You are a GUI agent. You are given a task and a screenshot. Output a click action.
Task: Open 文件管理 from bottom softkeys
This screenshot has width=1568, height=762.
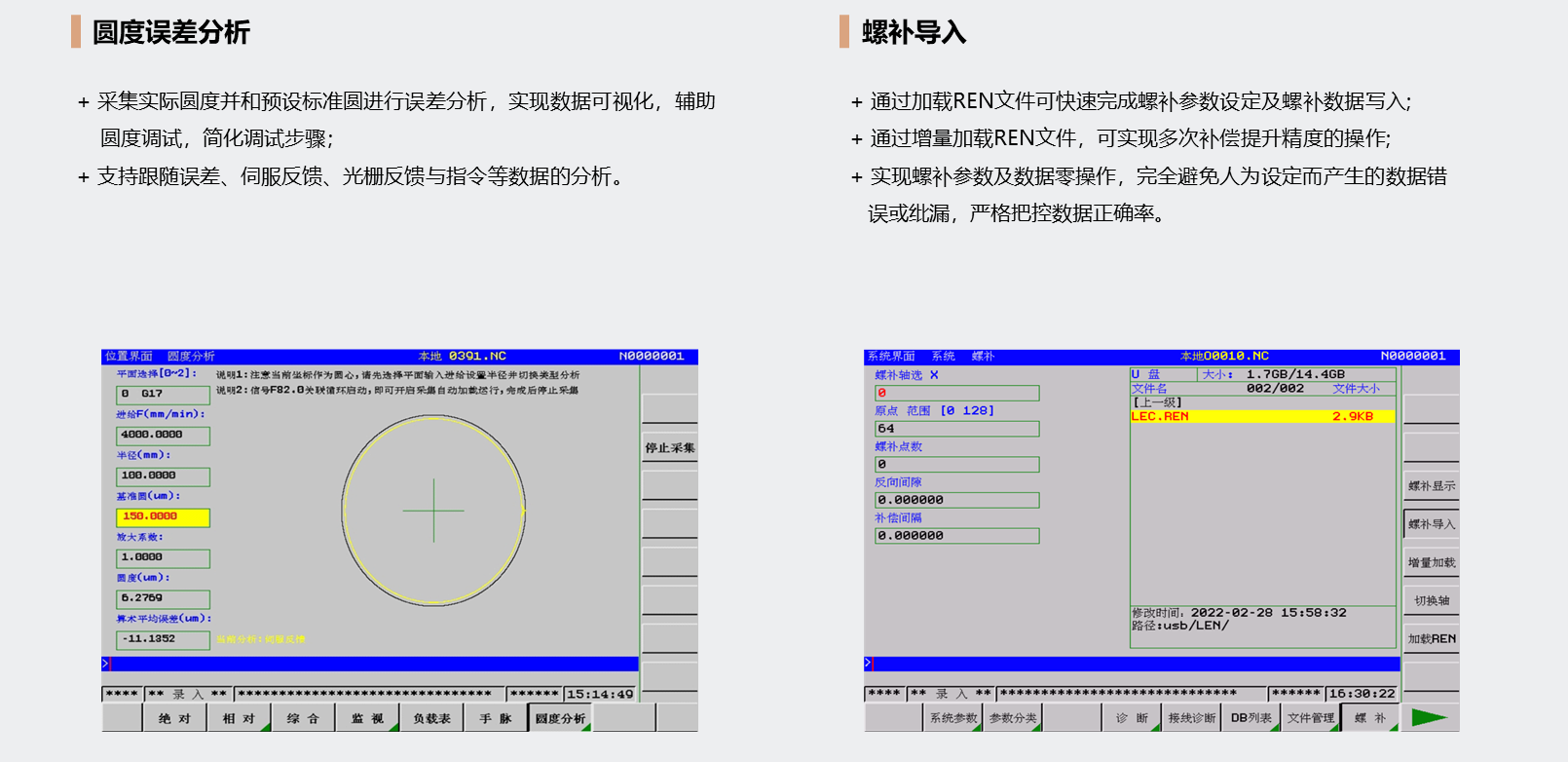[x=1311, y=718]
